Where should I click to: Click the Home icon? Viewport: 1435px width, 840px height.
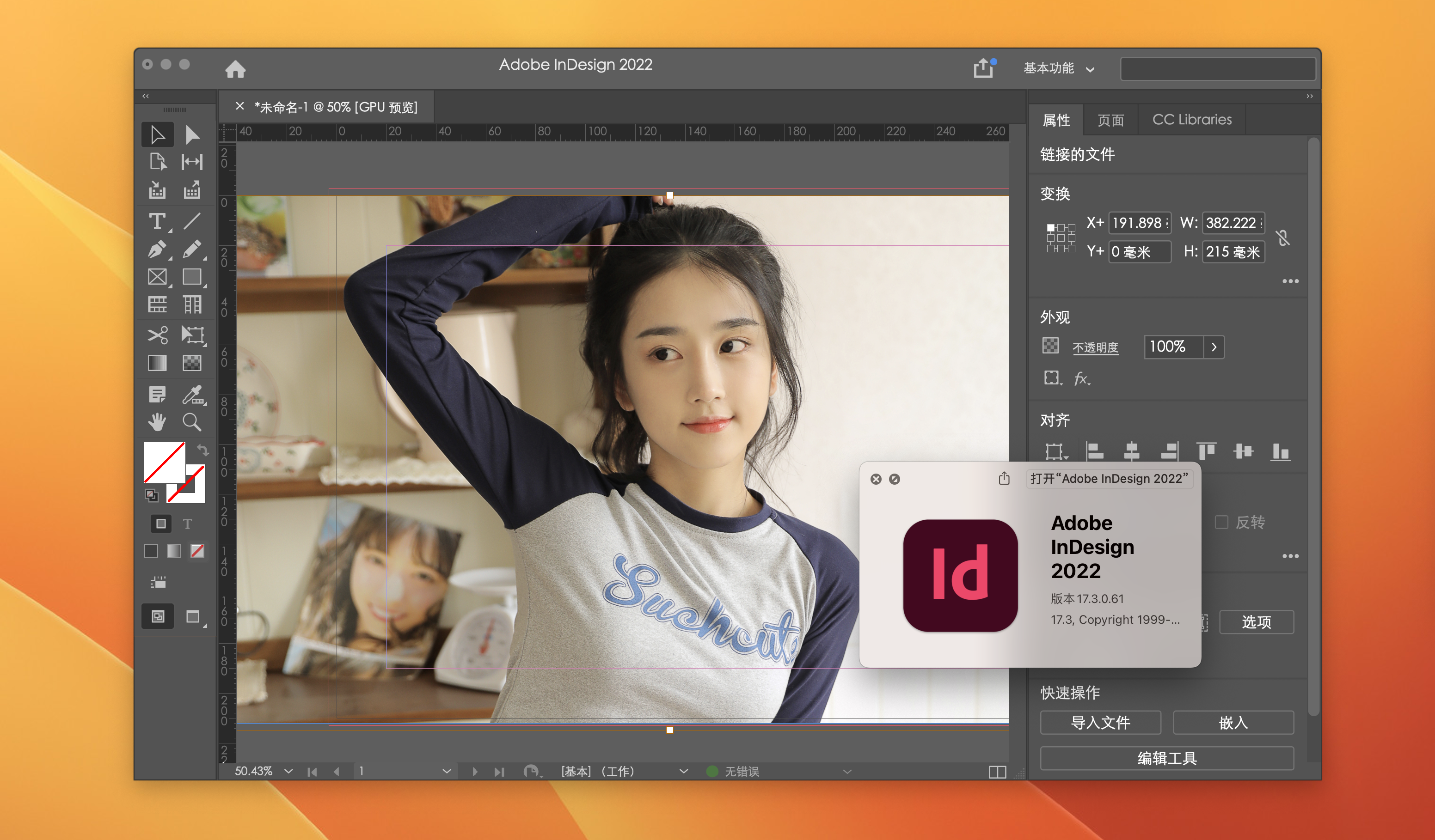coord(235,69)
